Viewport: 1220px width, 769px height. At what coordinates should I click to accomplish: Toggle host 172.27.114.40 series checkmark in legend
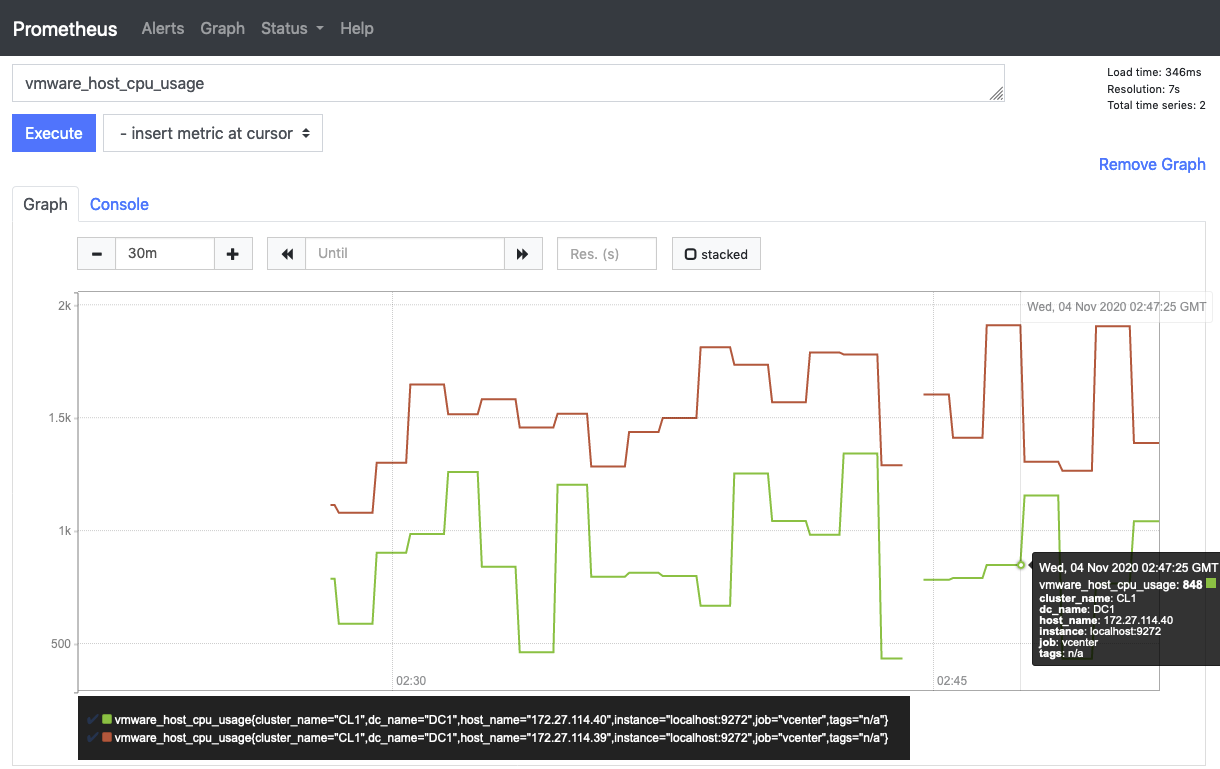(x=93, y=719)
